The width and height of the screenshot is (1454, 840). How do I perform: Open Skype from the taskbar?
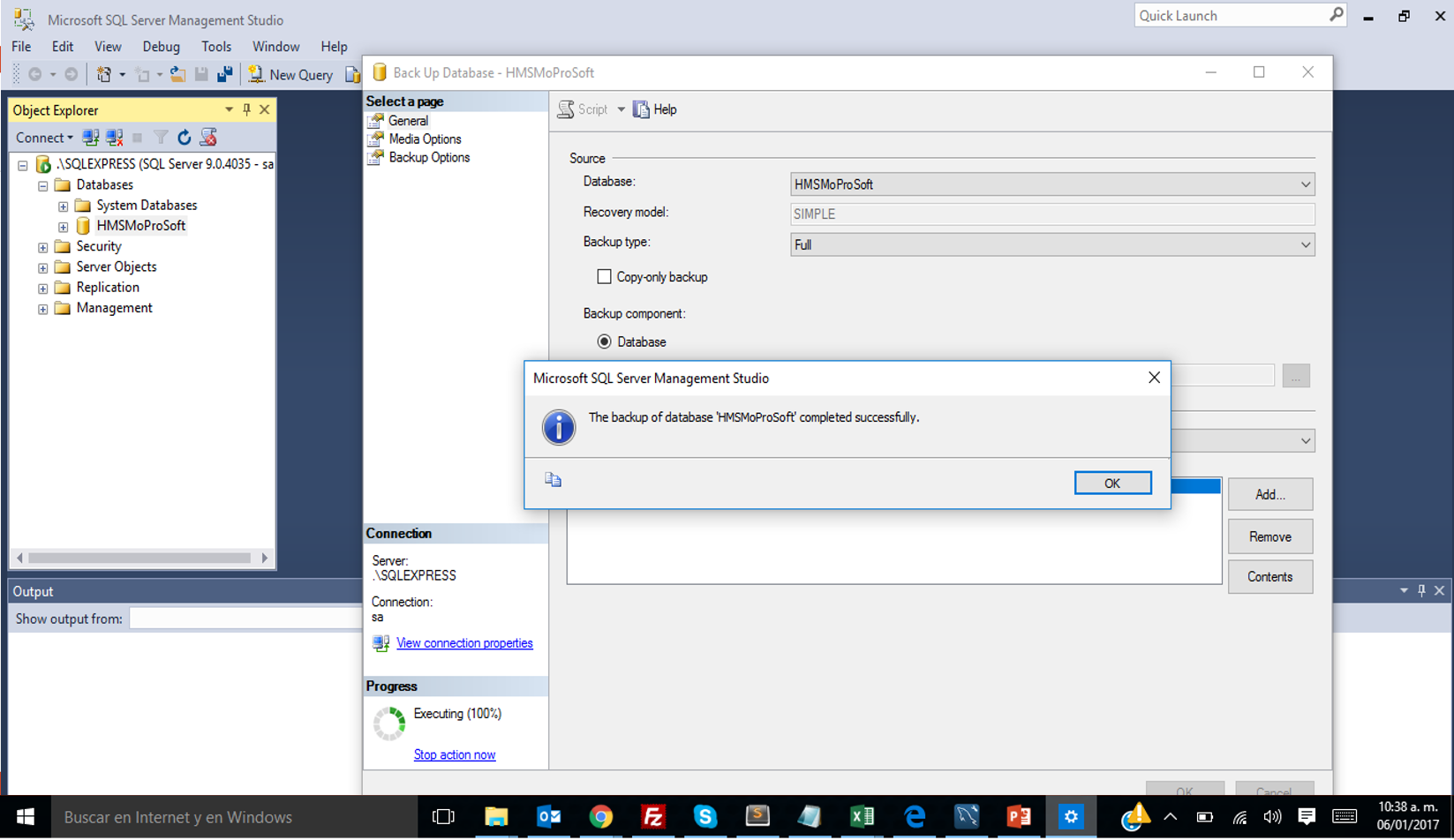pyautogui.click(x=705, y=817)
